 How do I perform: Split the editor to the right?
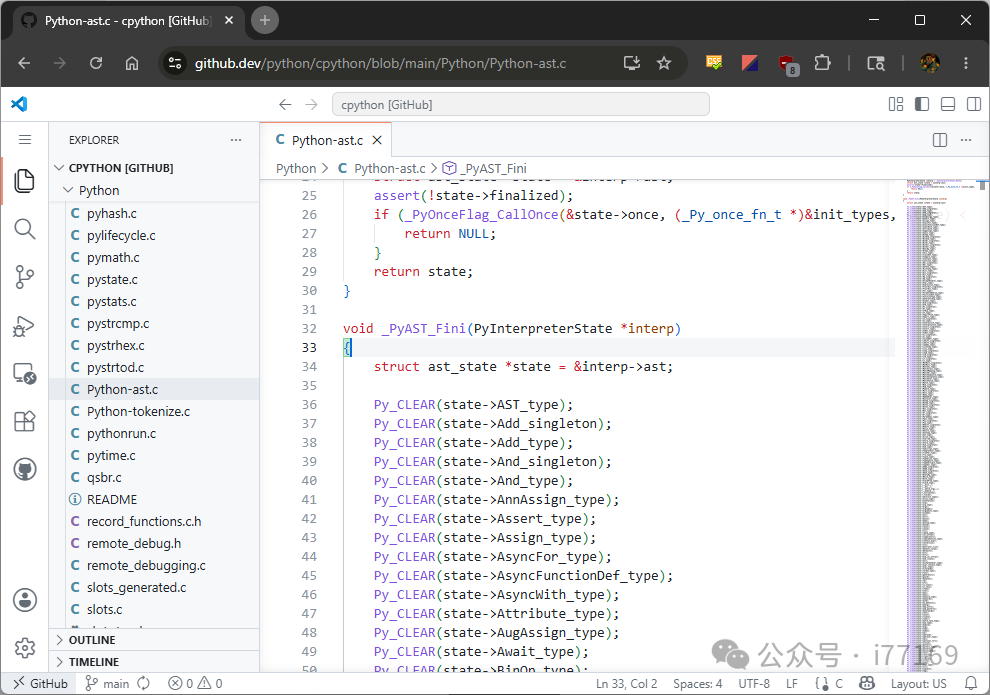[x=939, y=140]
